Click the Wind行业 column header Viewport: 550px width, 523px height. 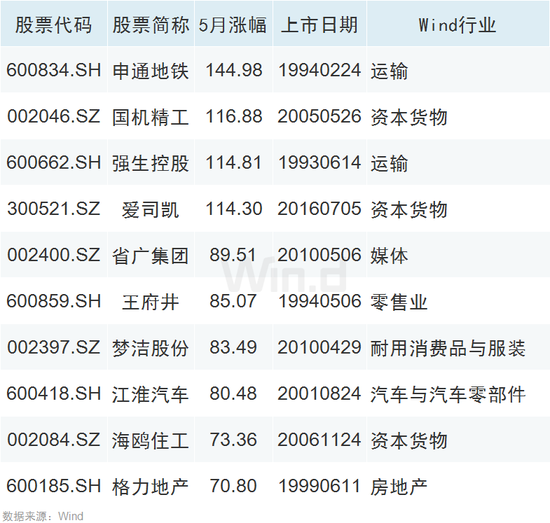click(457, 25)
